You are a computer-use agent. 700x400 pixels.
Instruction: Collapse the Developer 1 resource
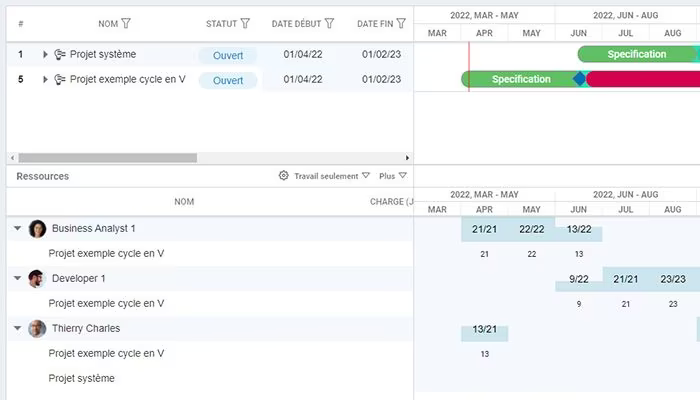click(17, 278)
